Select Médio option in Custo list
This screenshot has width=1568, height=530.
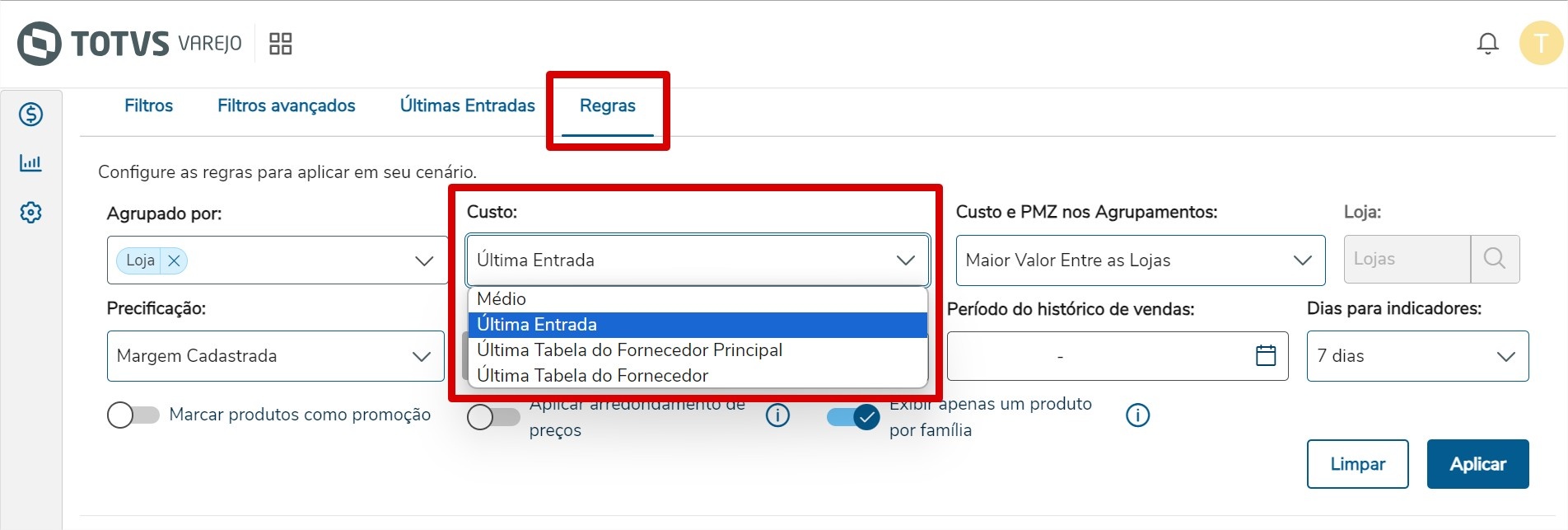[502, 299]
